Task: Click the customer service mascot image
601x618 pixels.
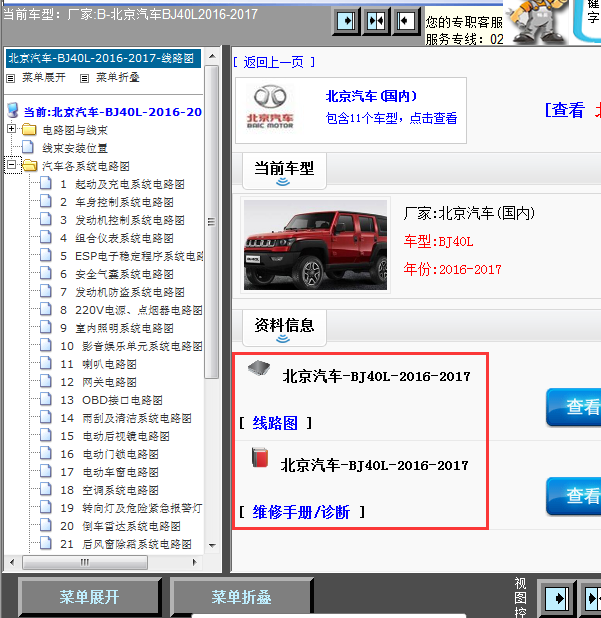Action: 538,22
